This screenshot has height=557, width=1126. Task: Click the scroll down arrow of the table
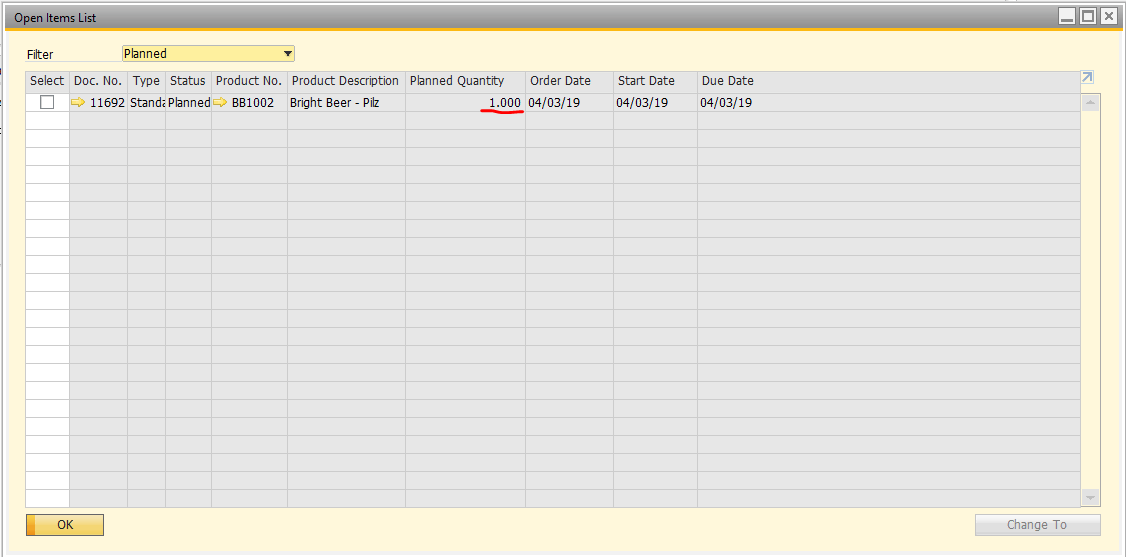pyautogui.click(x=1090, y=497)
